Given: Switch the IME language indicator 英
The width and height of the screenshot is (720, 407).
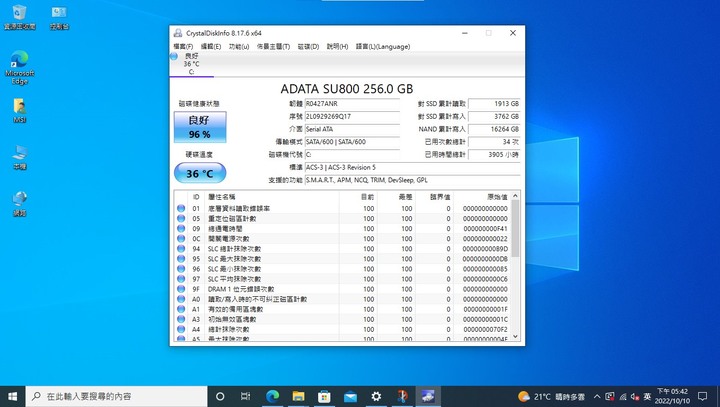Looking at the screenshot, I should point(647,396).
